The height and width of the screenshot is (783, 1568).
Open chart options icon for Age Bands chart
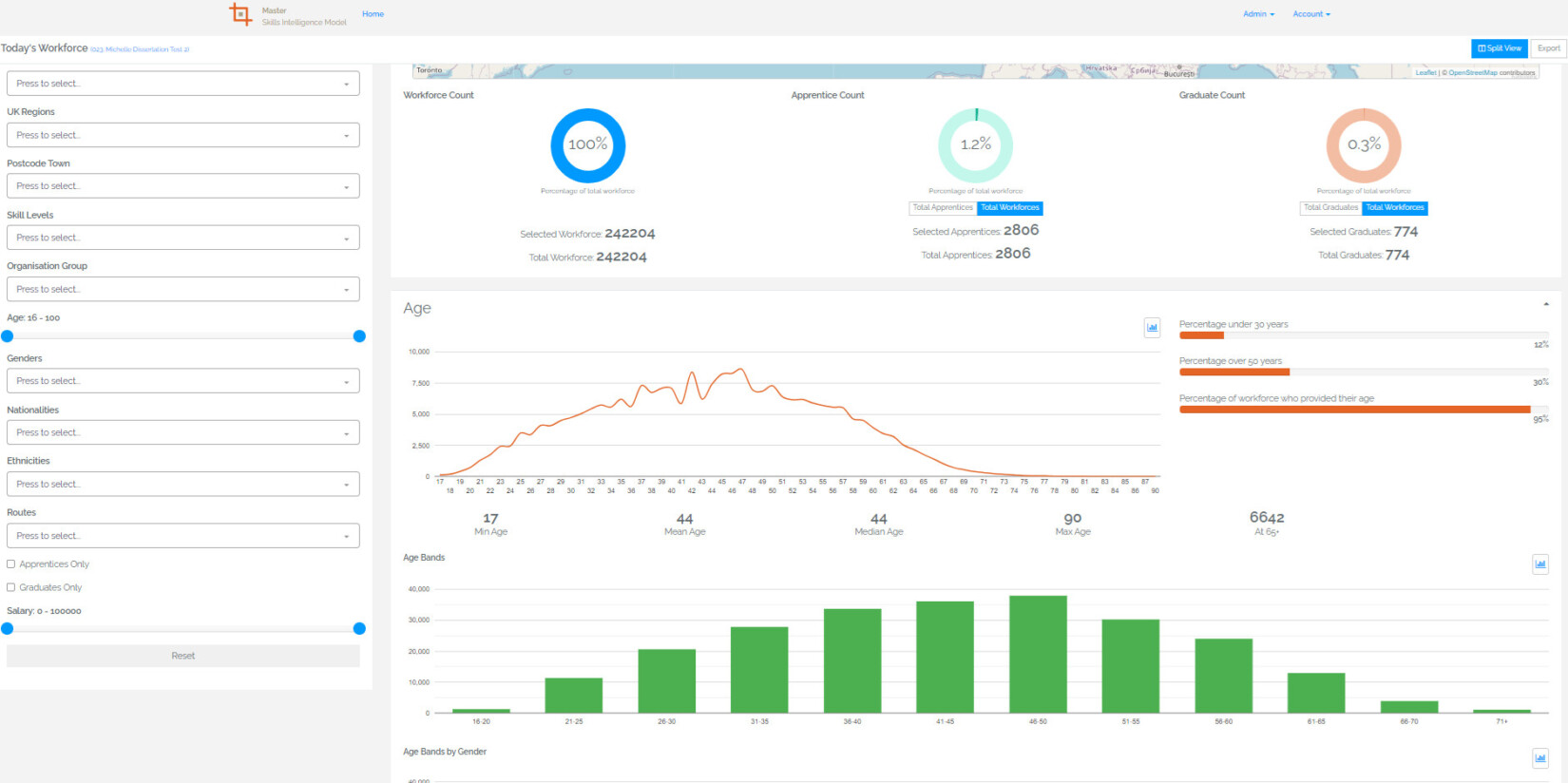point(1540,564)
